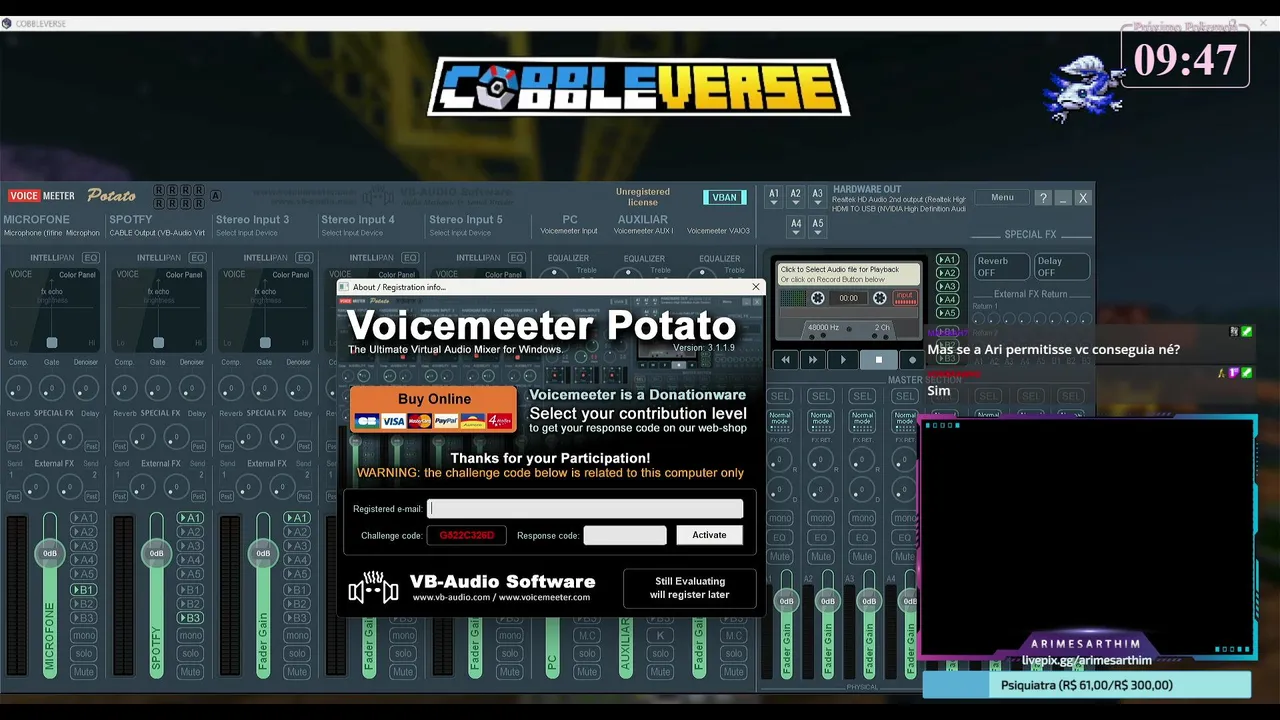Toggle MICROFONE bus B1 routing
Viewport: 1280px width, 720px height.
(x=84, y=590)
